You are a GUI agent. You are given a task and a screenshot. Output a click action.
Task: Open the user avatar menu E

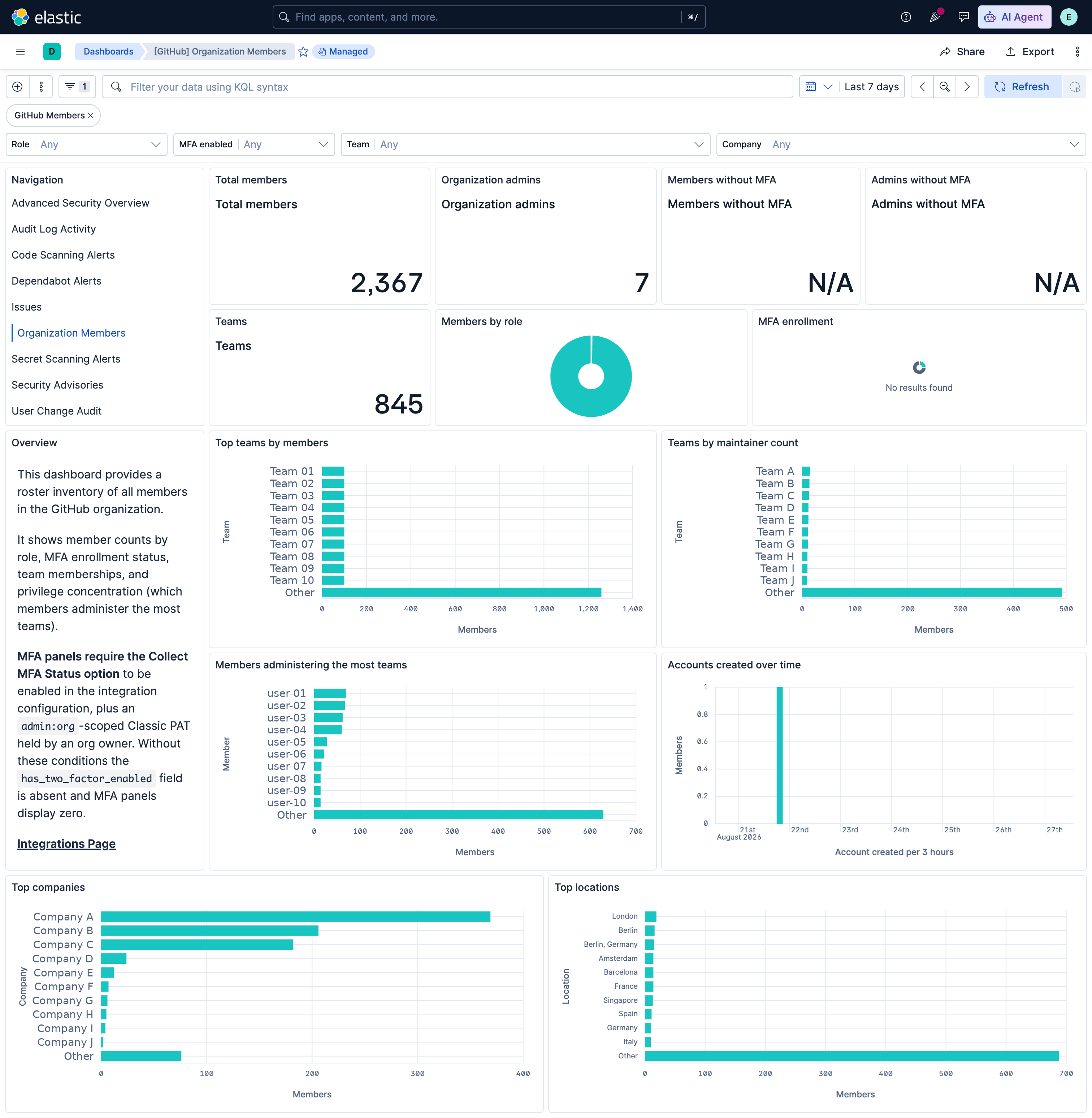(x=1068, y=17)
